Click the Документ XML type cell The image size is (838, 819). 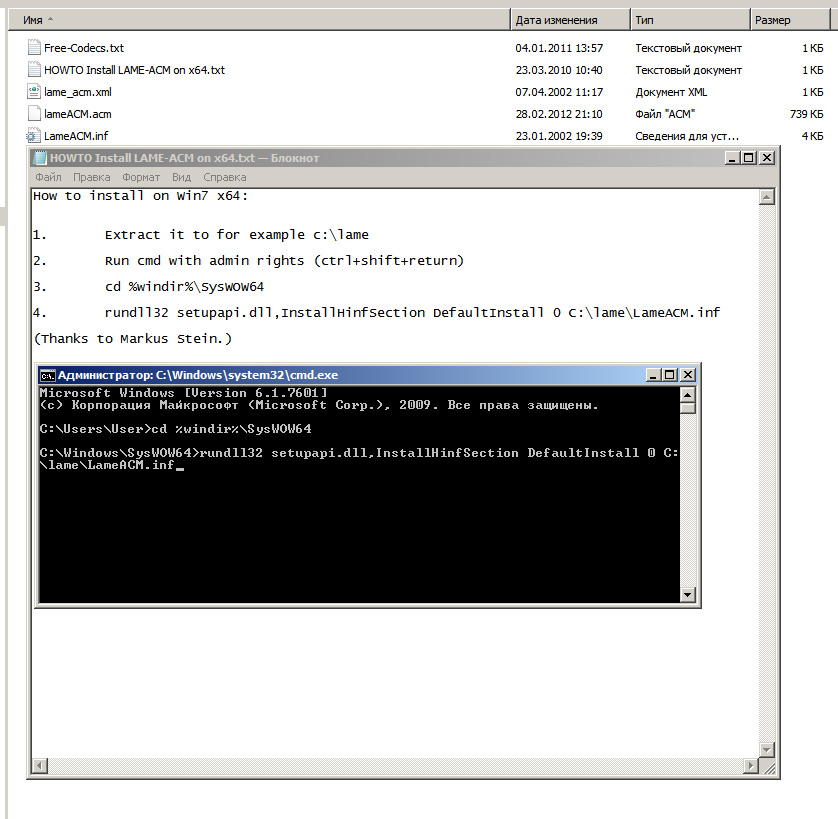(671, 92)
